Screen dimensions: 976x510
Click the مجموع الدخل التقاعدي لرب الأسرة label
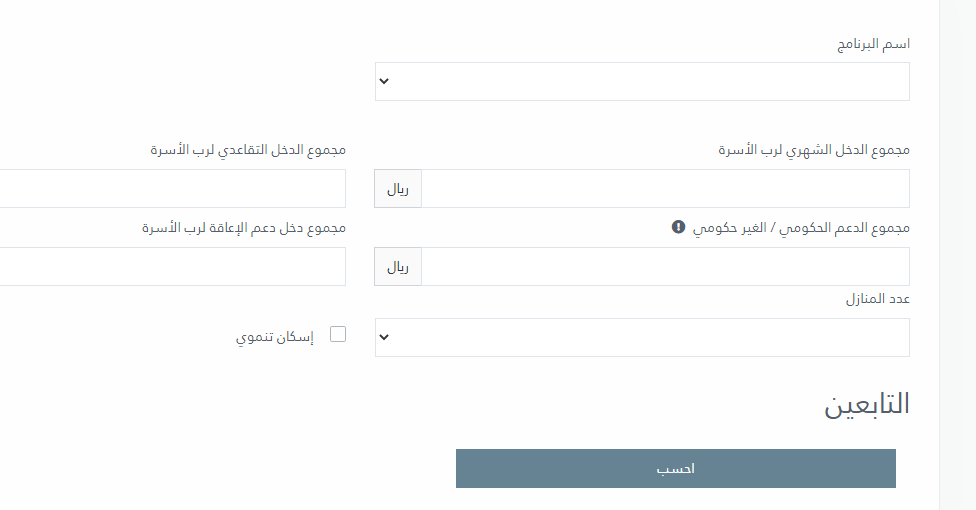pos(248,150)
